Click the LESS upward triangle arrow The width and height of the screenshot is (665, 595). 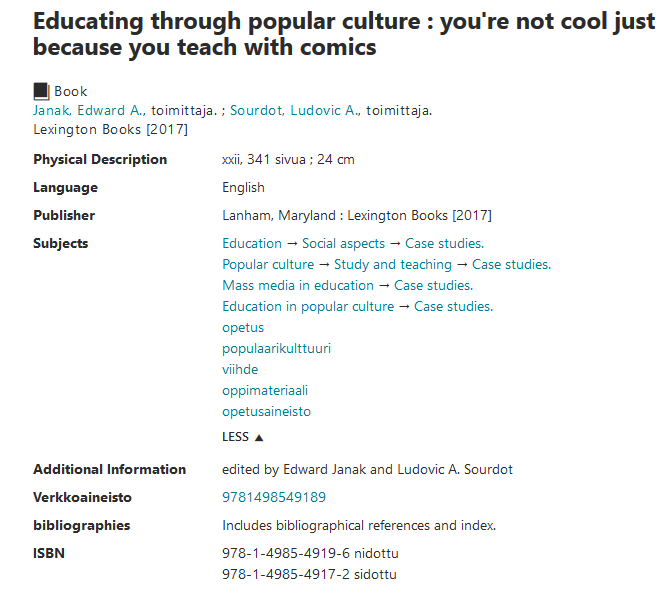point(259,438)
